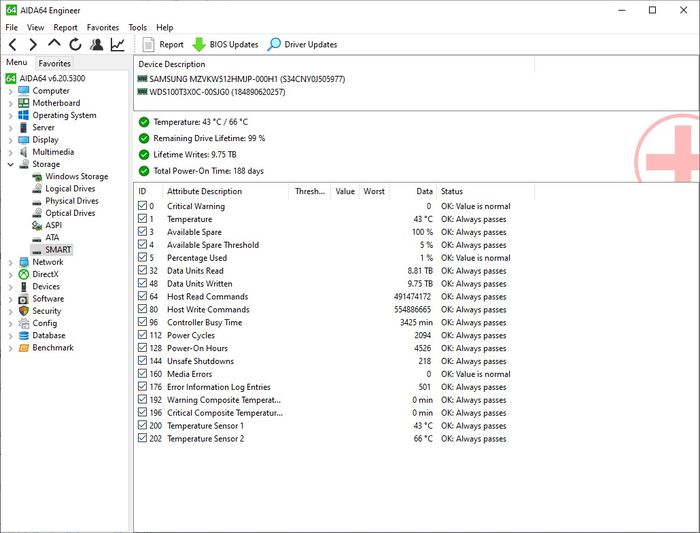Open the Tools menu
Image resolution: width=700 pixels, height=533 pixels.
(138, 27)
